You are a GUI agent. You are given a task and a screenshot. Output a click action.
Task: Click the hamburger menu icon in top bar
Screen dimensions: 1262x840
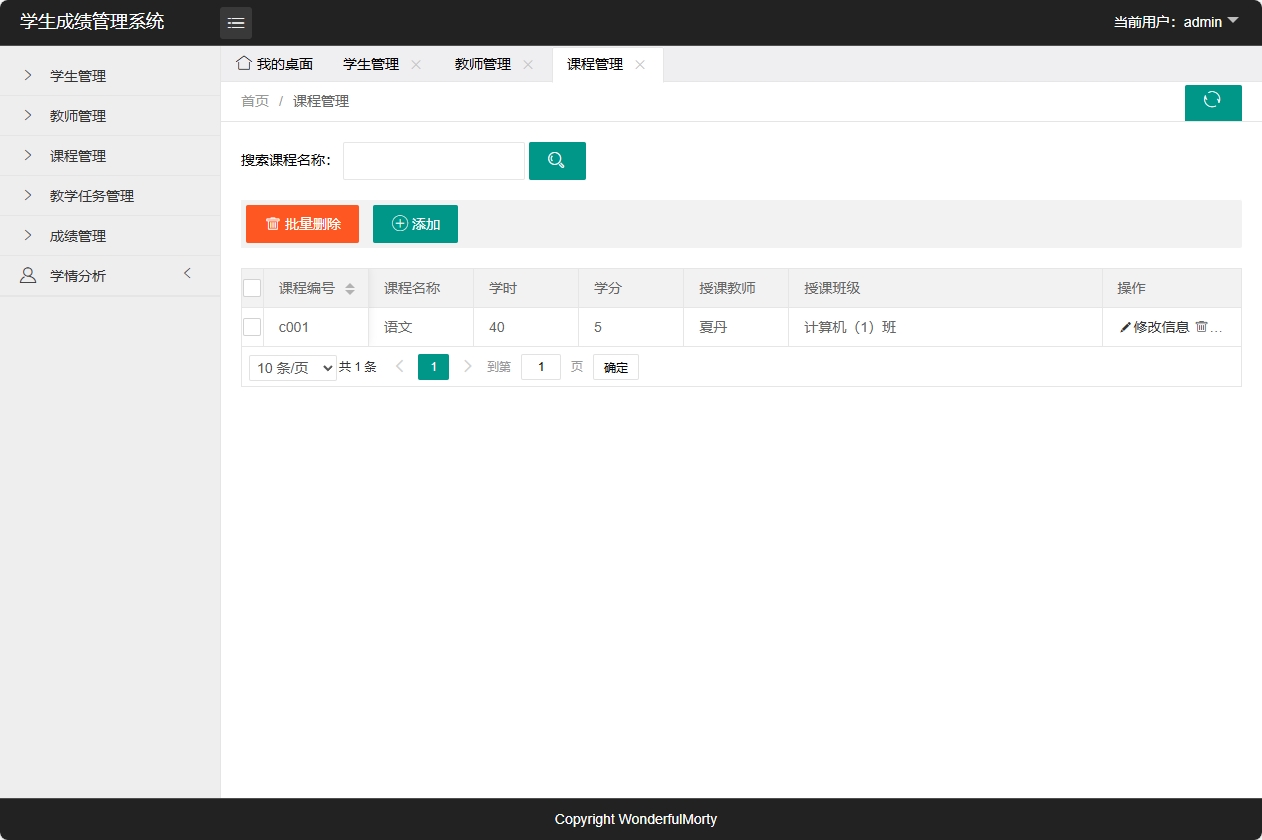click(x=236, y=22)
